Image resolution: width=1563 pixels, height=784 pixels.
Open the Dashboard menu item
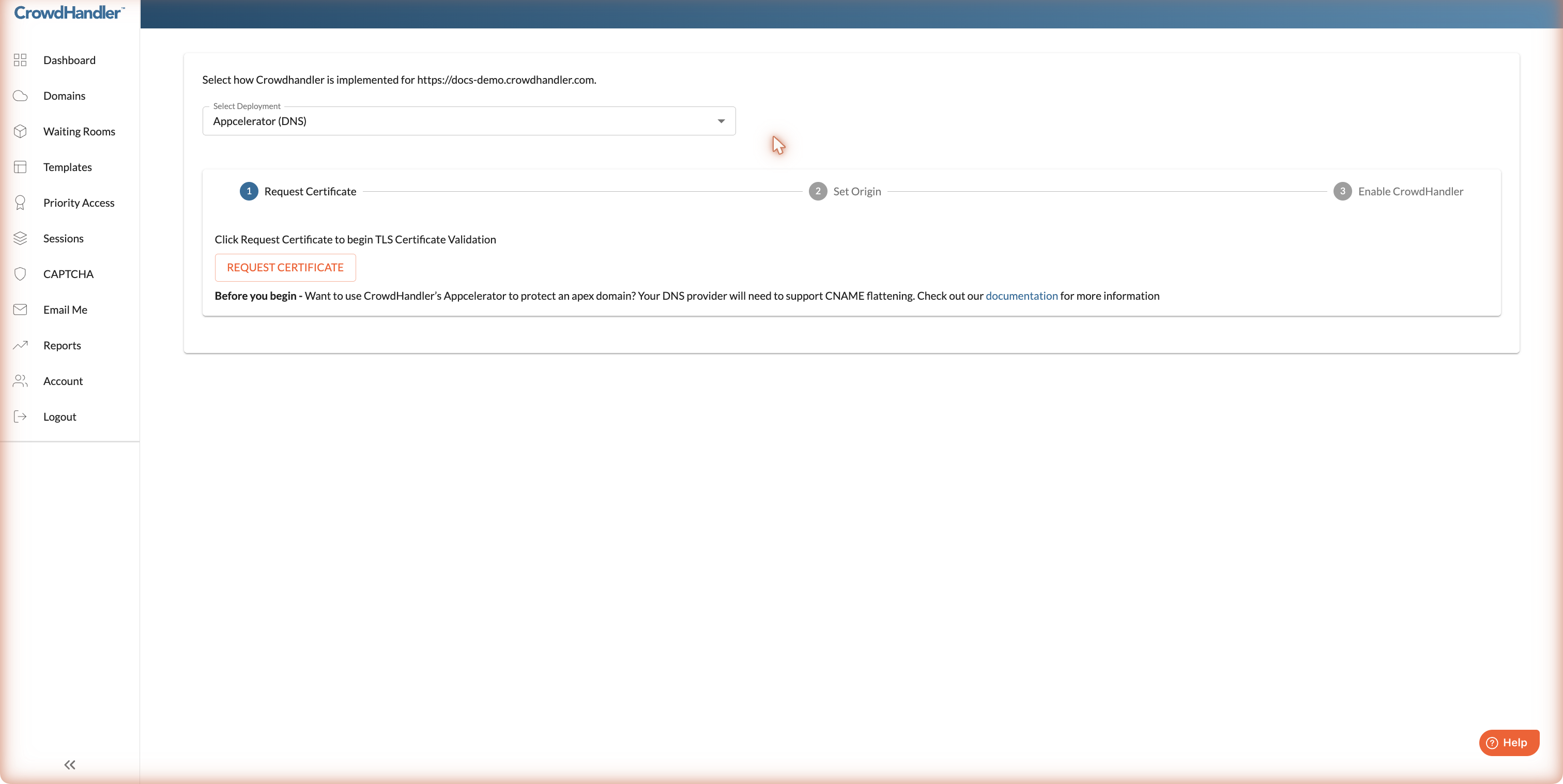point(69,60)
